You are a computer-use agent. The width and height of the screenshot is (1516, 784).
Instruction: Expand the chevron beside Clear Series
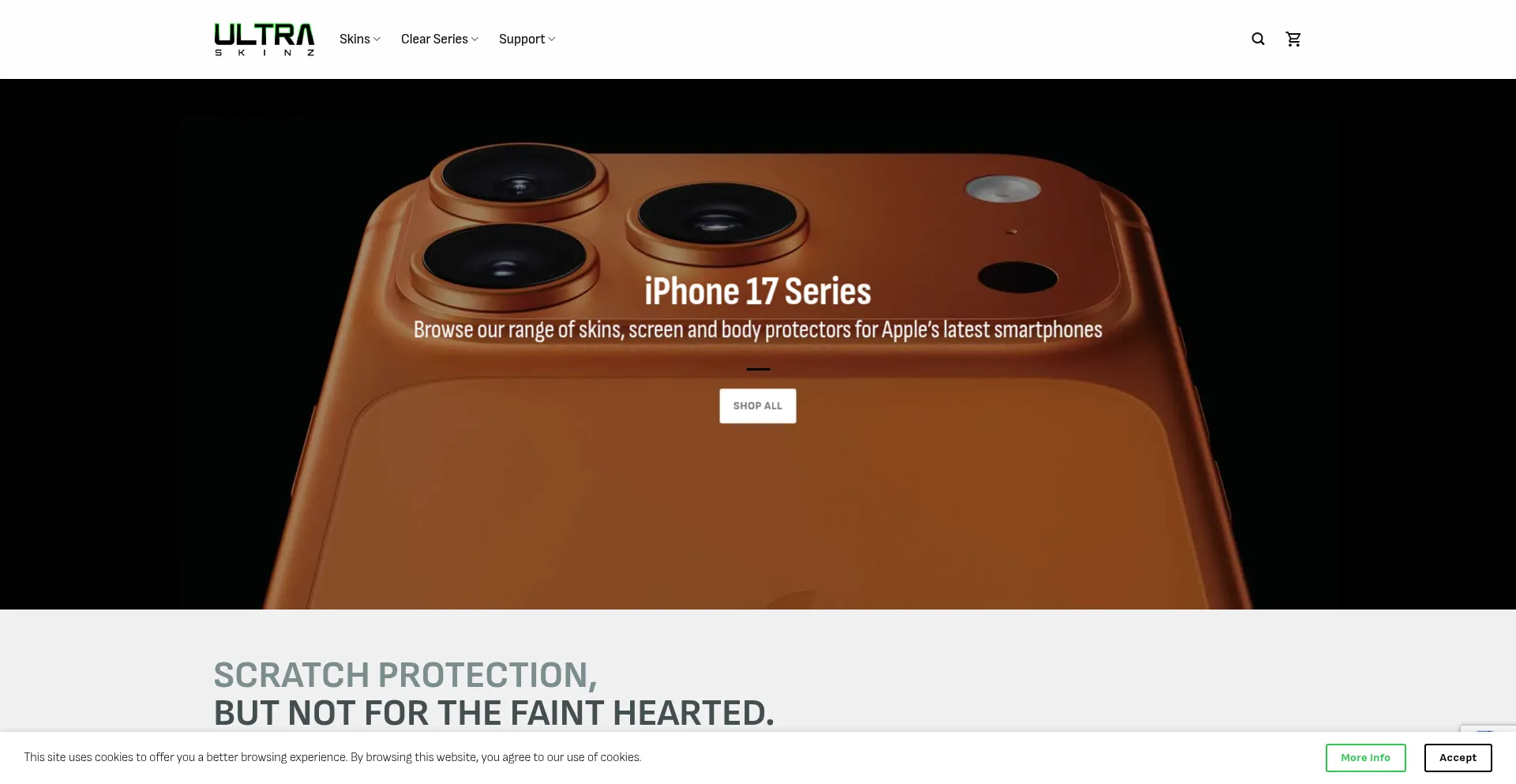(x=475, y=39)
